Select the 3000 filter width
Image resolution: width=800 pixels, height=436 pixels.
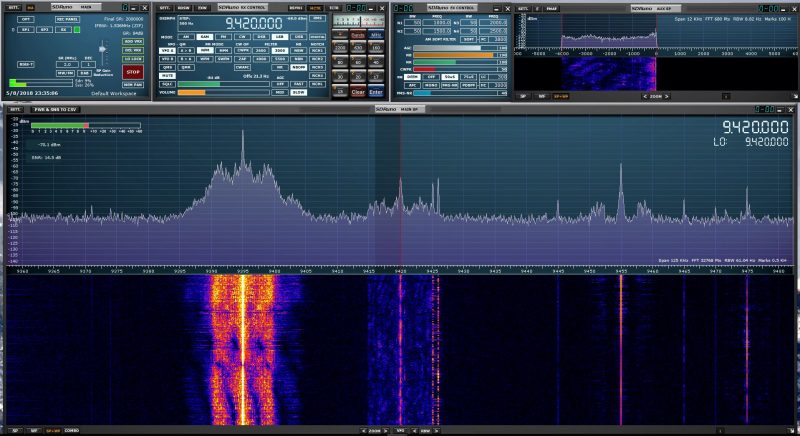click(280, 50)
